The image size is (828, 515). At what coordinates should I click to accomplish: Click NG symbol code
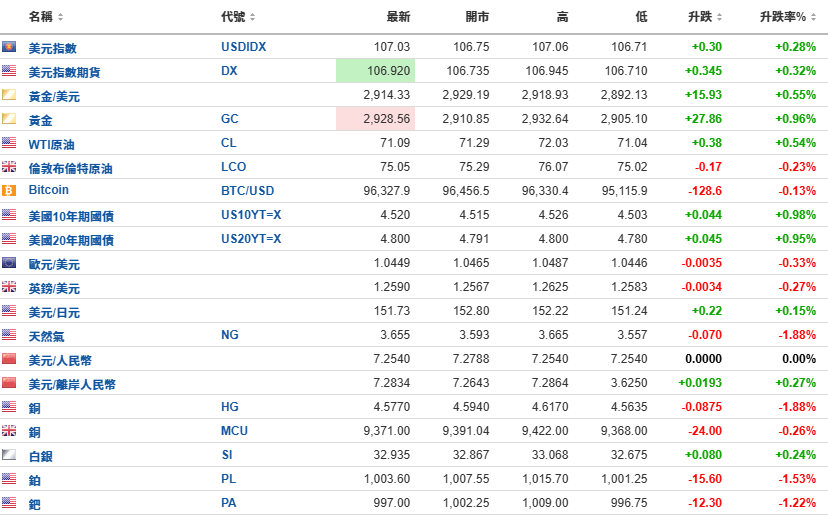pos(230,335)
